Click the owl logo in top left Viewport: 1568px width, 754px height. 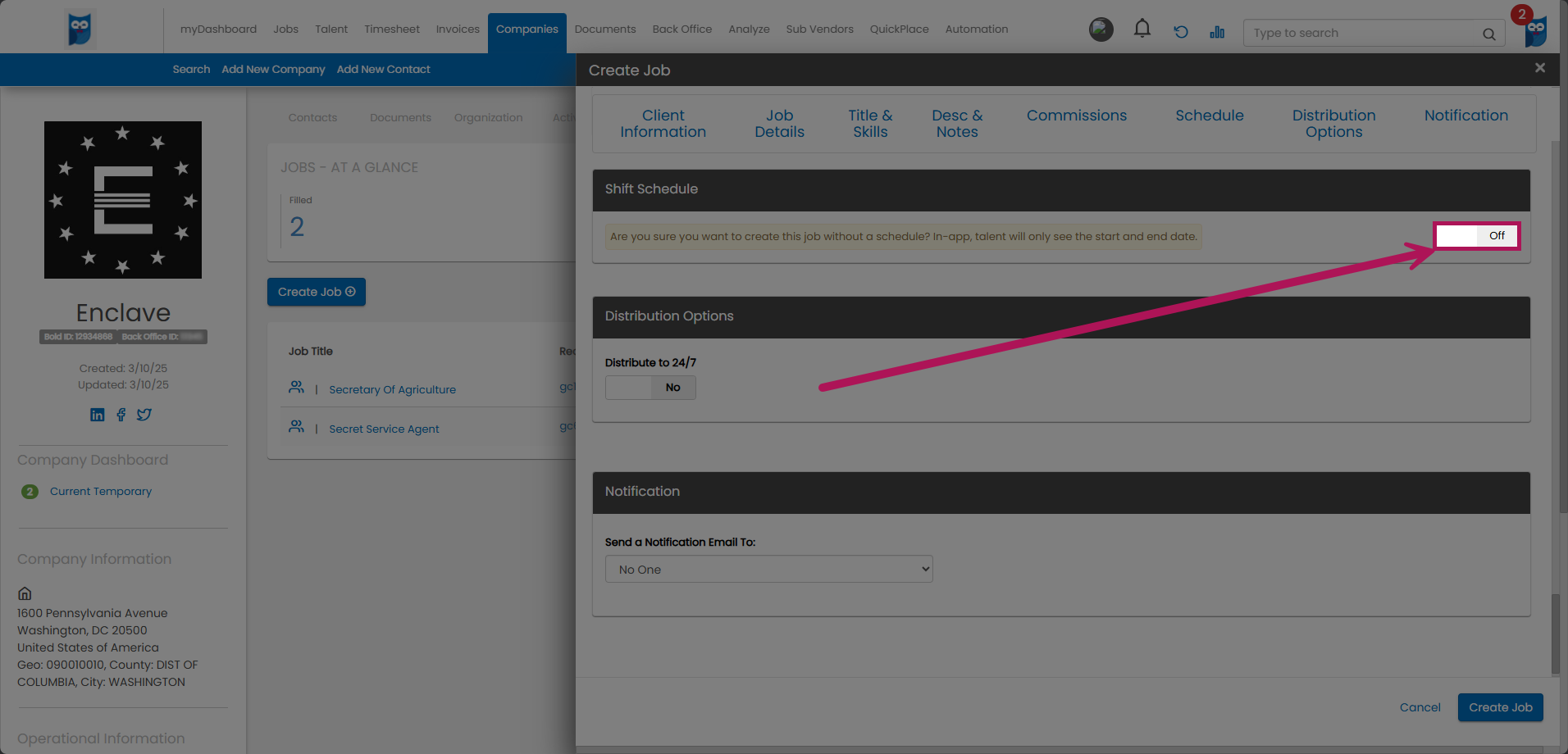pos(80,30)
